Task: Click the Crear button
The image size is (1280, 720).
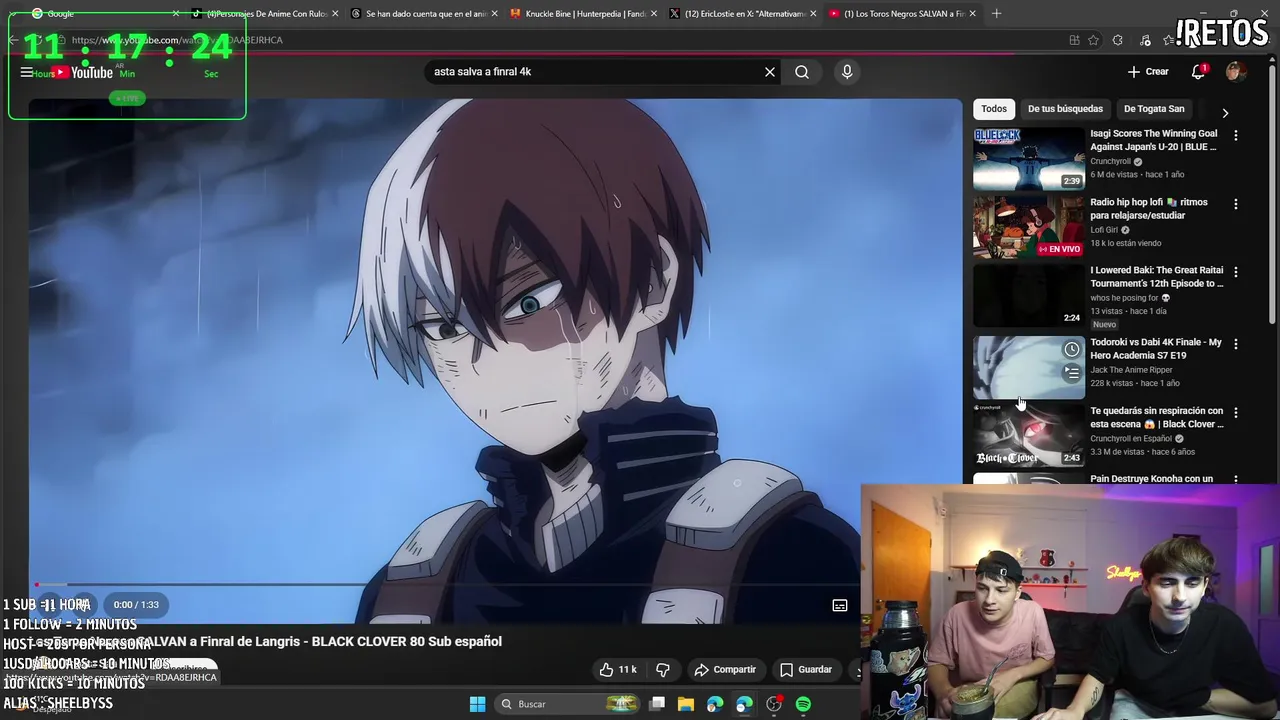Action: click(x=1148, y=72)
